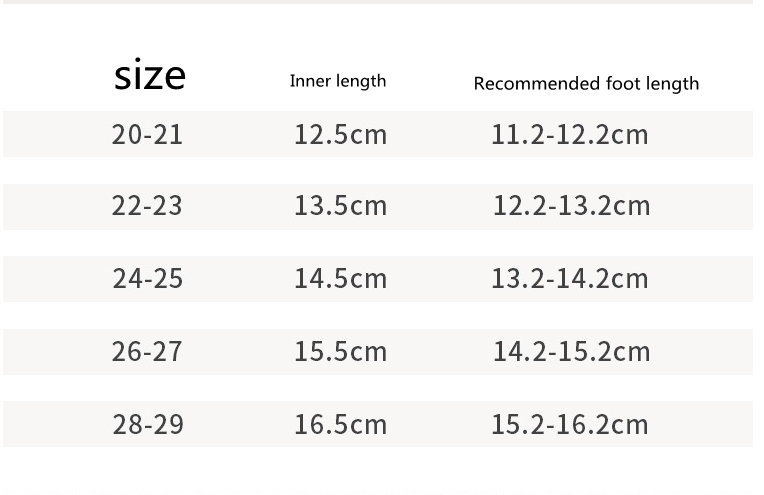Click the 12.5cm inner length value
This screenshot has width=764, height=495.
click(340, 134)
